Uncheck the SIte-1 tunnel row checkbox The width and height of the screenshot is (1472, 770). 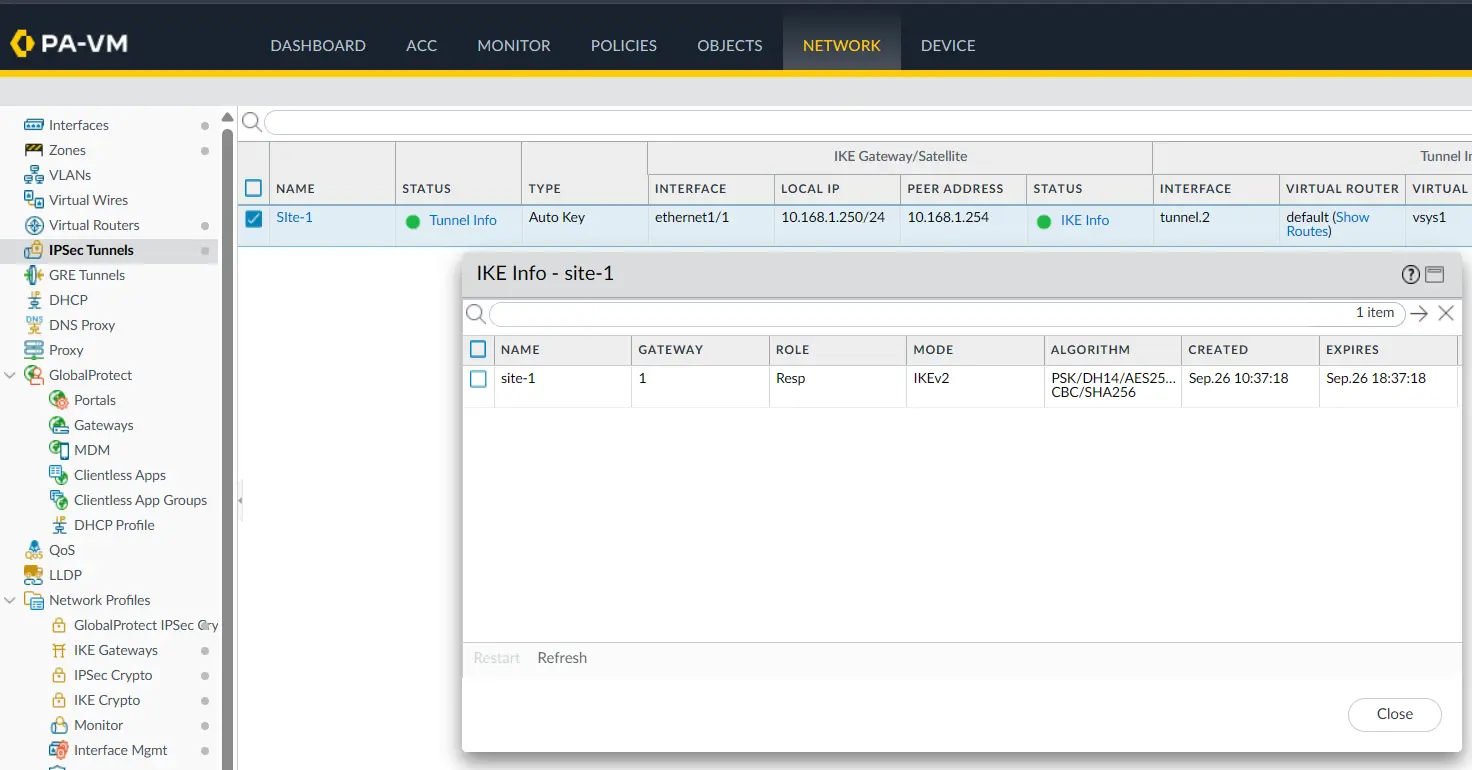[254, 219]
